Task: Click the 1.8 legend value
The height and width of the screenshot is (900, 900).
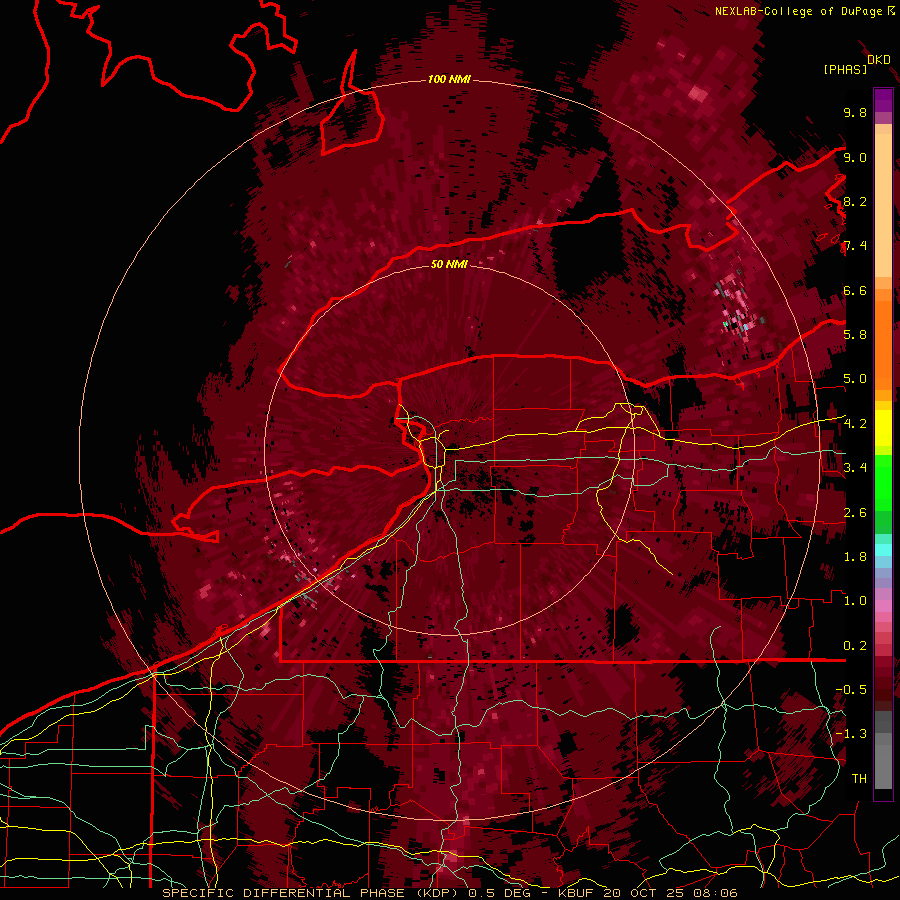Action: [x=855, y=557]
